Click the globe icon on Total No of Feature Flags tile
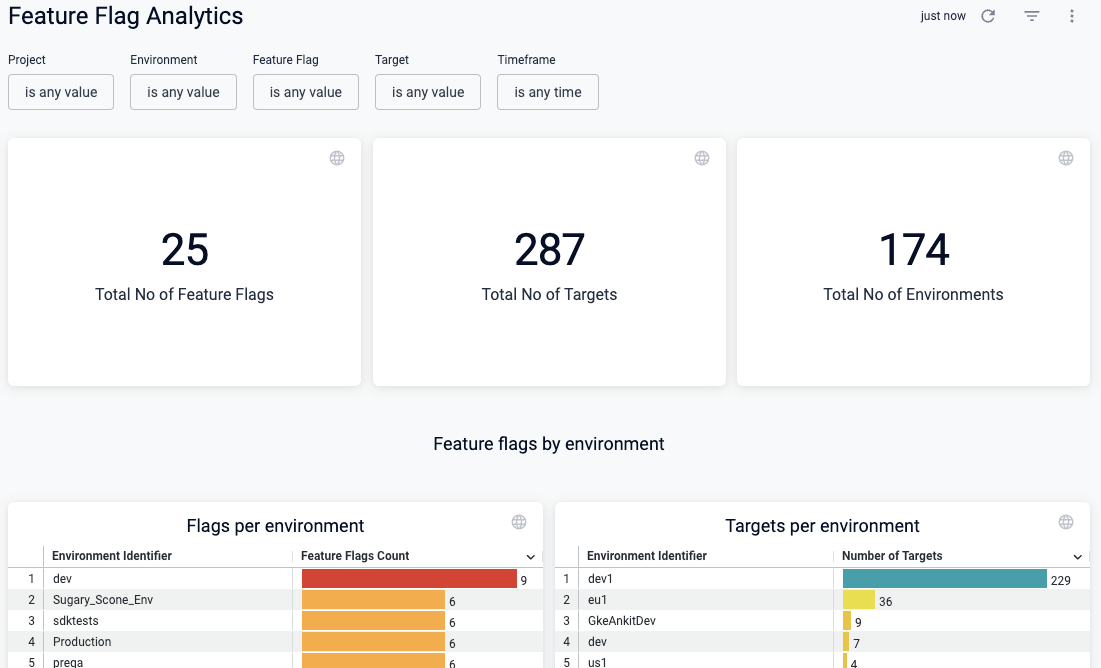Screen dimensions: 1101x668 [x=336, y=157]
